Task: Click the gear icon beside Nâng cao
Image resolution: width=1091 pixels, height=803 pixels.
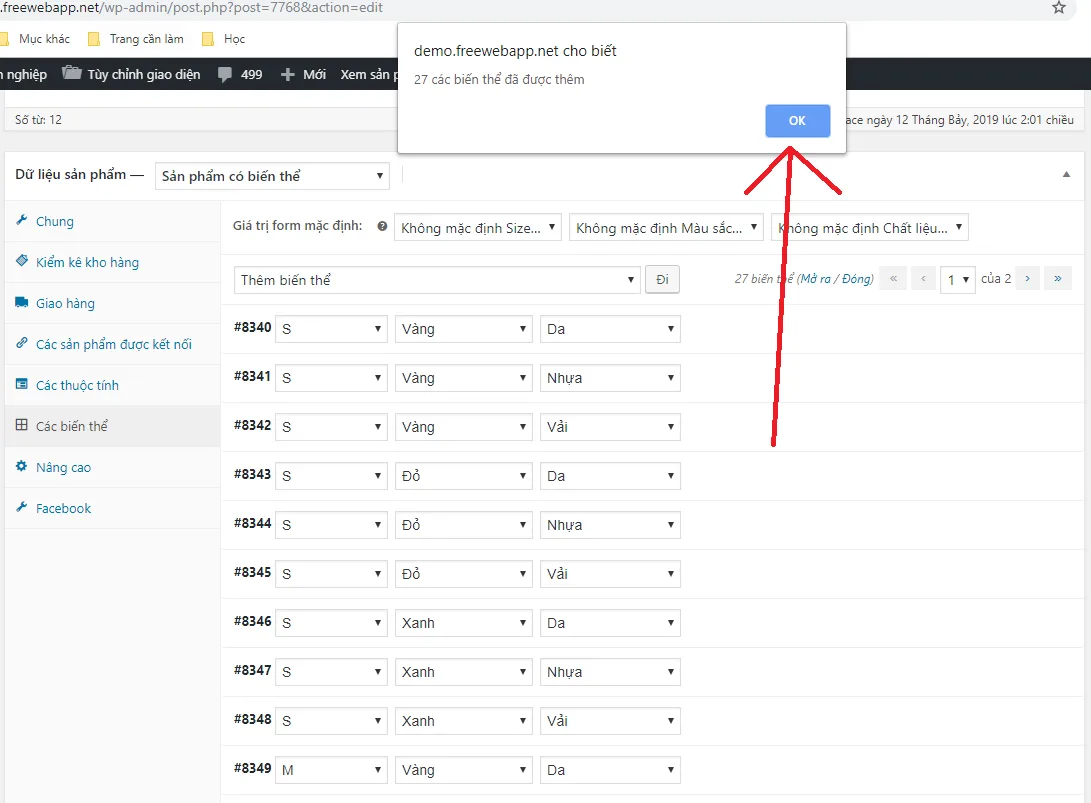Action: 22,466
